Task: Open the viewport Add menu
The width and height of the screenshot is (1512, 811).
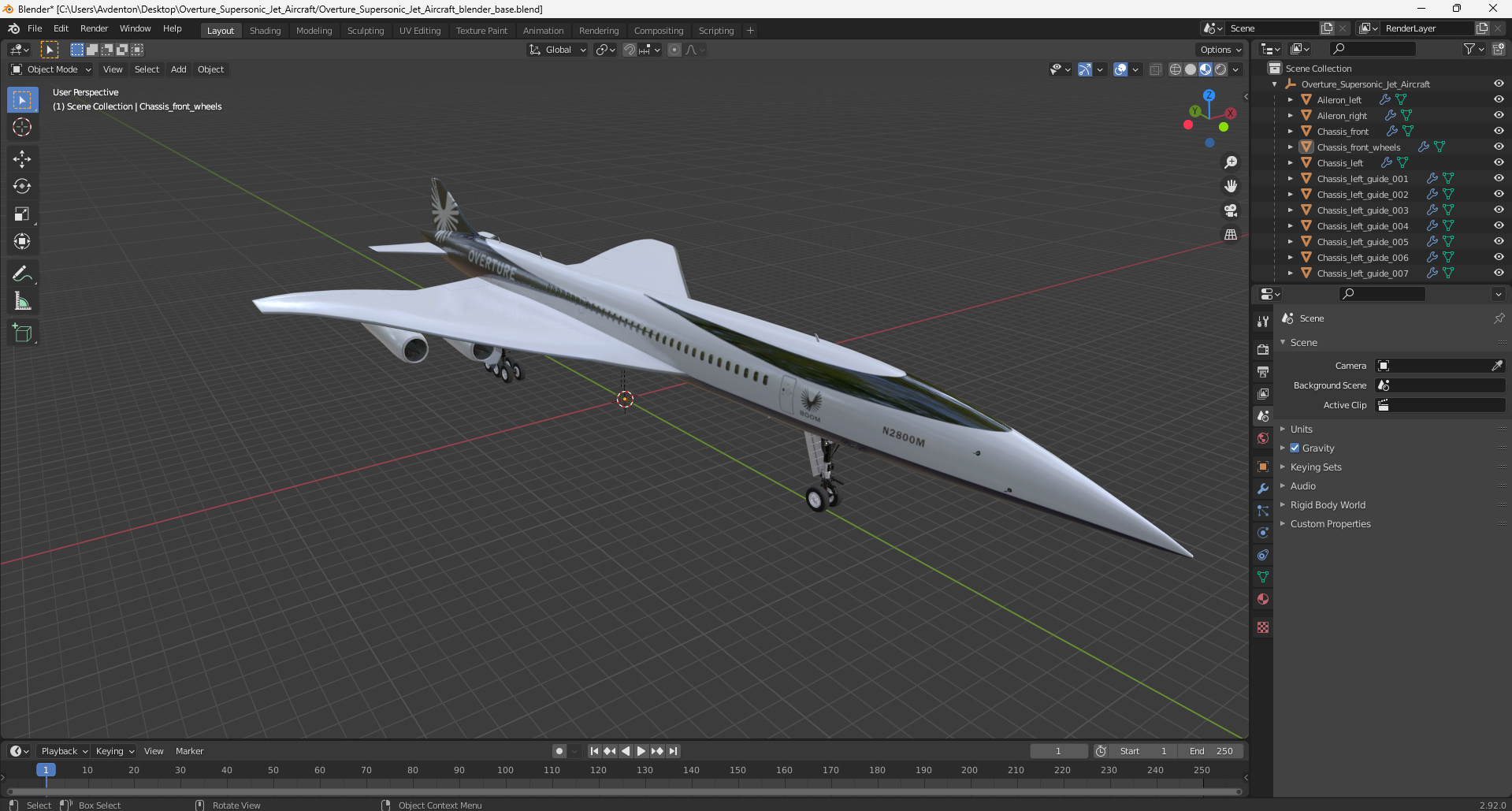Action: (179, 69)
